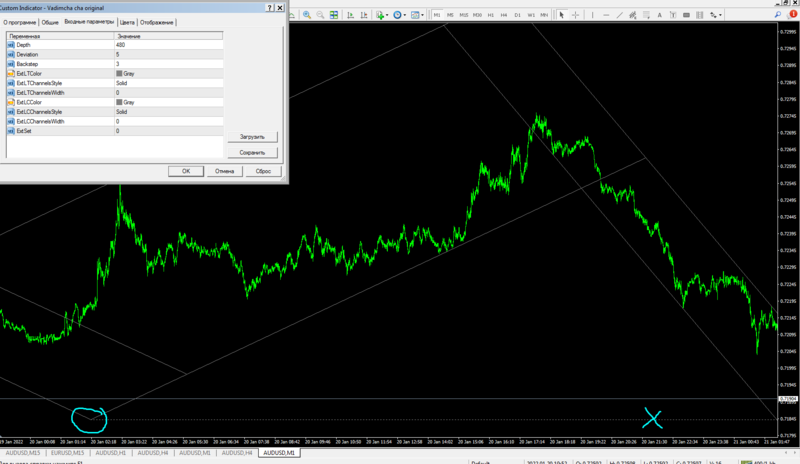Image resolution: width=800 pixels, height=464 pixels.
Task: Select the text A drawing tool
Action: click(x=659, y=15)
